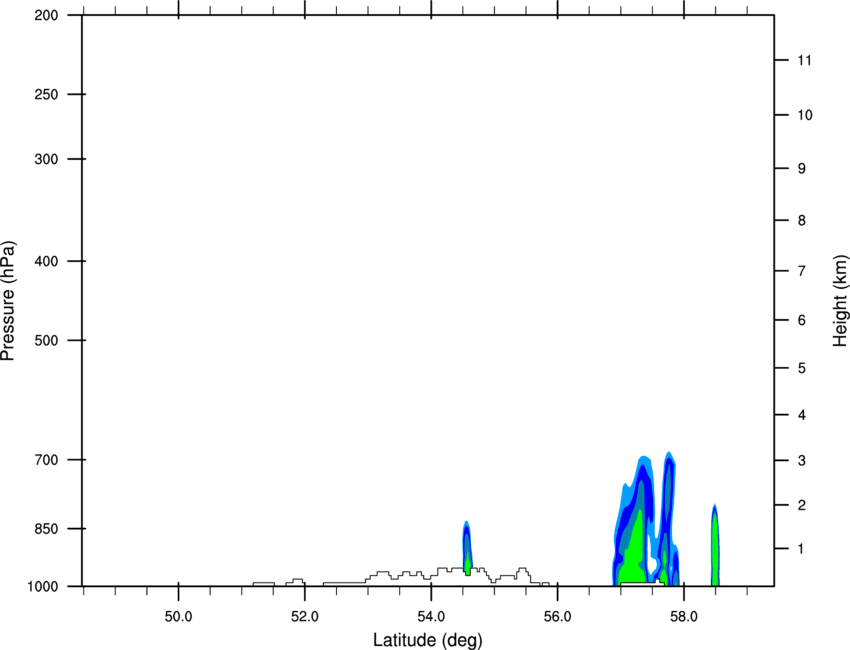
Task: Select the 200 pressure tick label
Action: pyautogui.click(x=46, y=15)
